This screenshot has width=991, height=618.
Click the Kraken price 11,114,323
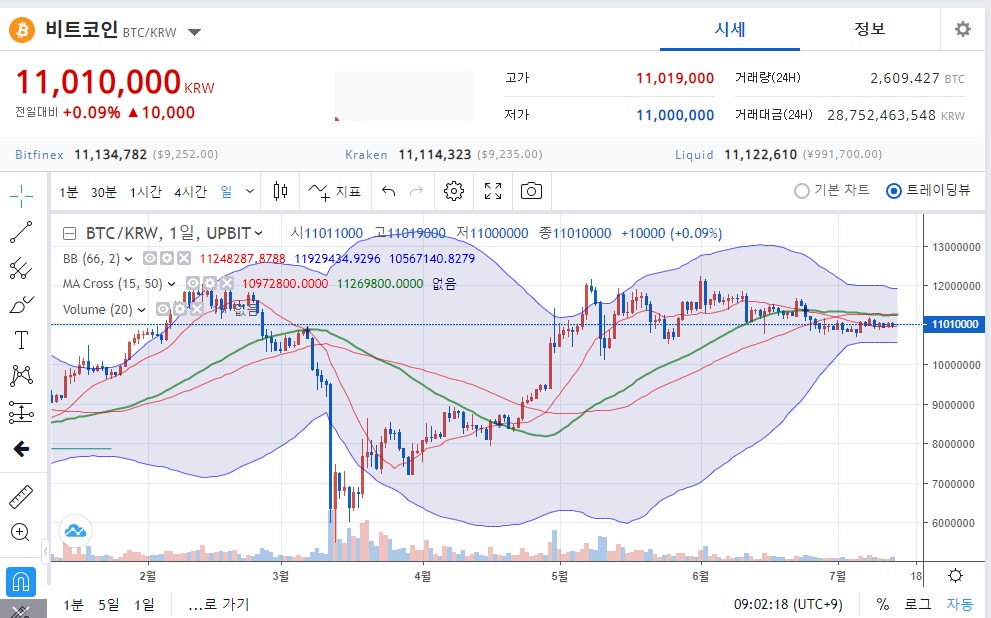pyautogui.click(x=435, y=154)
